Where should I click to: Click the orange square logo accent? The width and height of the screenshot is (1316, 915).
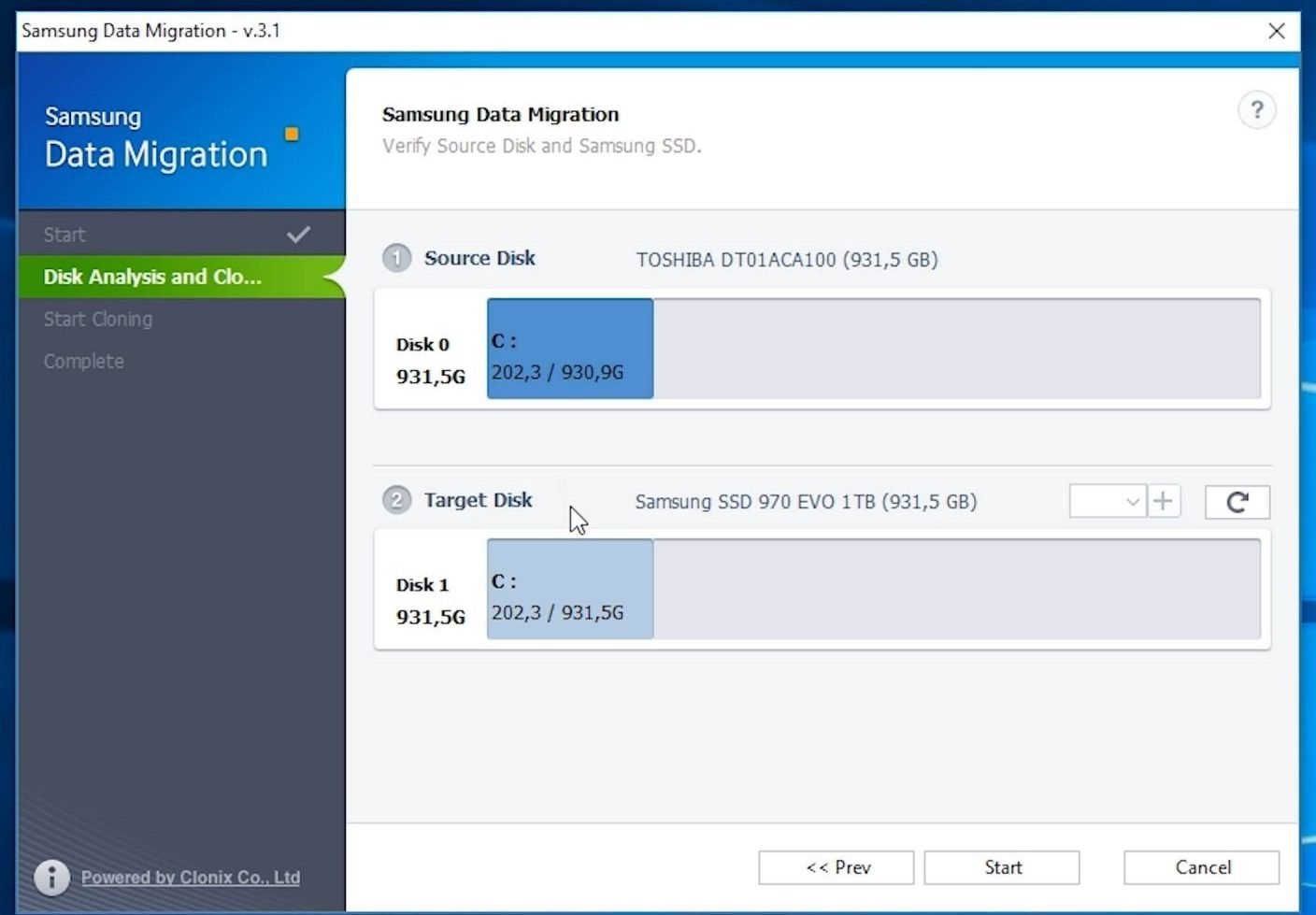292,134
